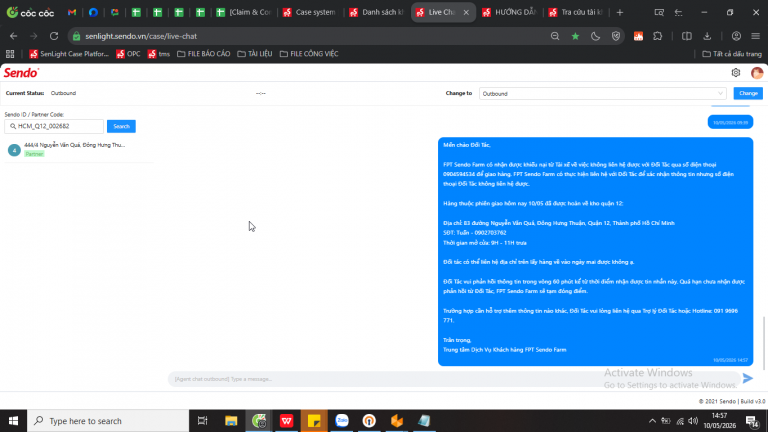Click the taskbar search box

[108, 421]
